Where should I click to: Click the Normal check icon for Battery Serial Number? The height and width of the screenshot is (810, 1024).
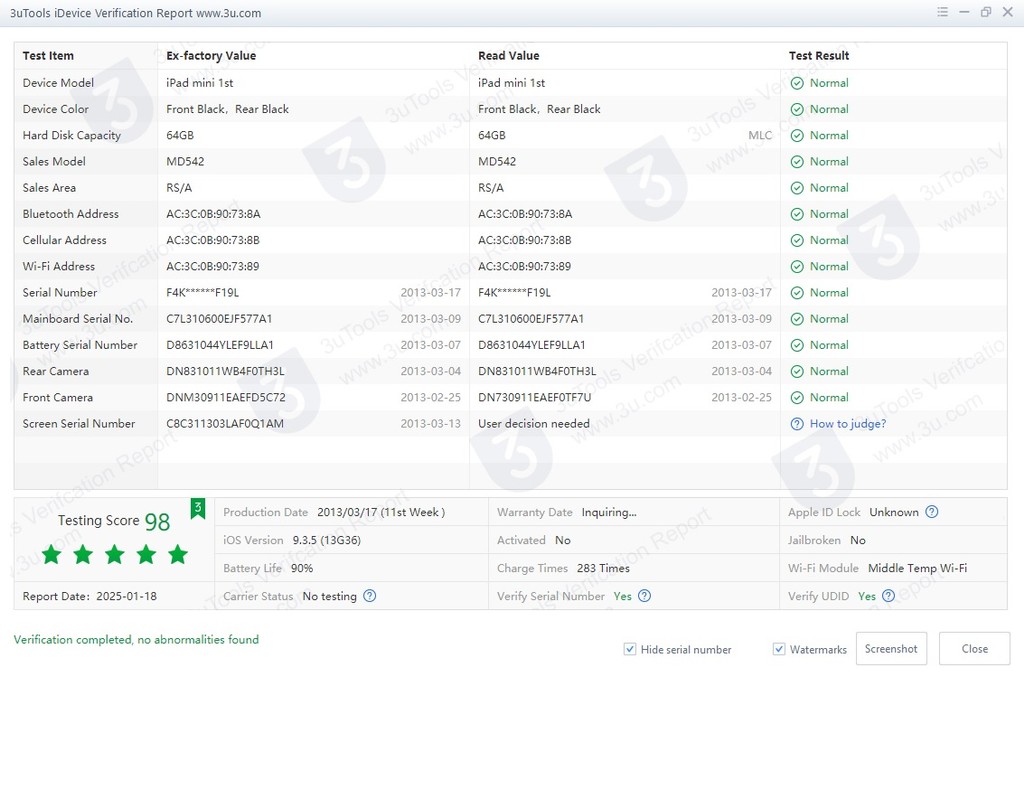coord(797,345)
